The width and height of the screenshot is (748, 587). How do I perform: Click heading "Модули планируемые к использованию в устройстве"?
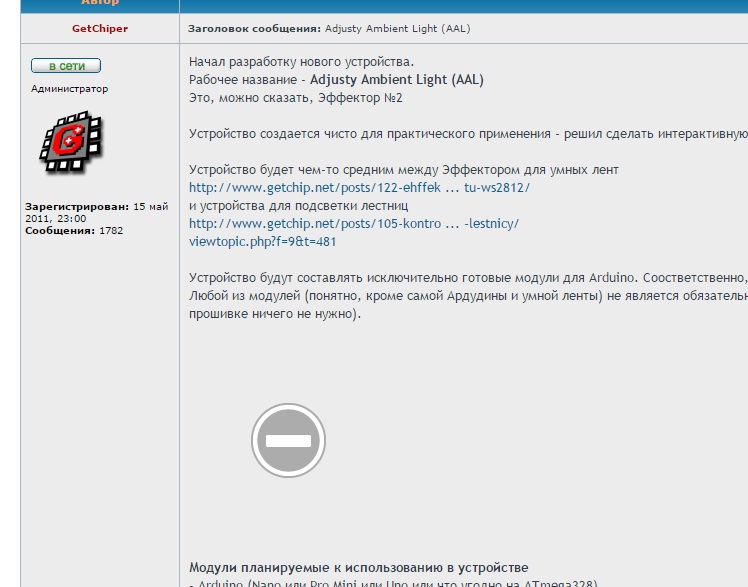tap(359, 567)
